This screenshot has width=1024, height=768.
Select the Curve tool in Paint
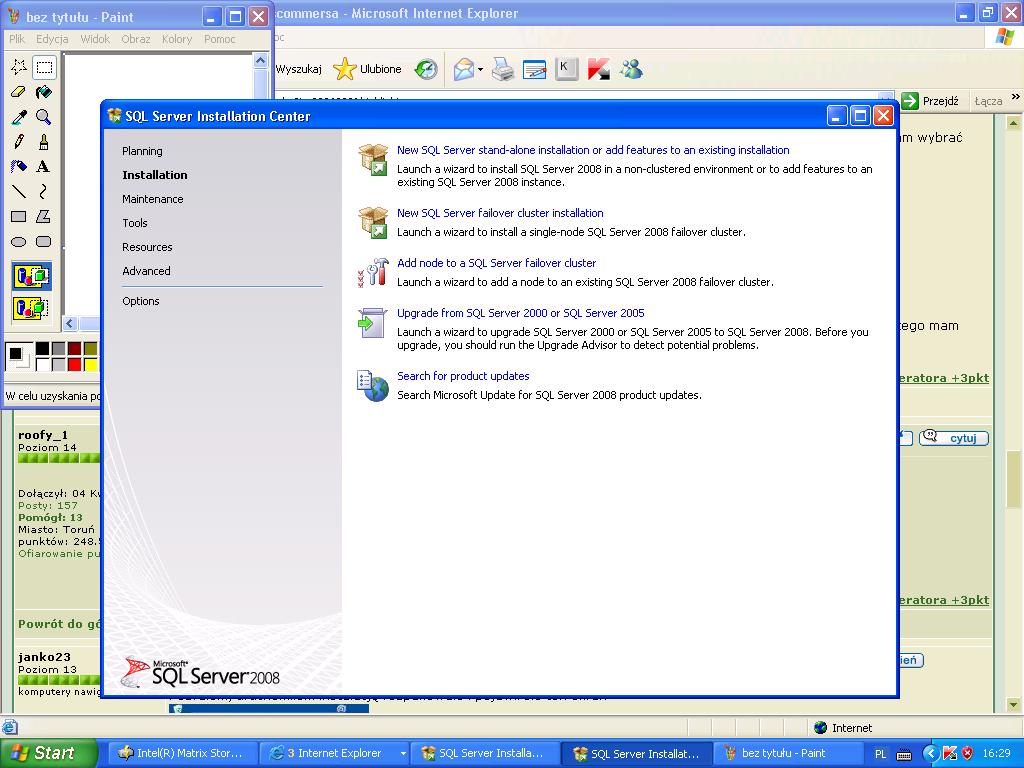(44, 191)
